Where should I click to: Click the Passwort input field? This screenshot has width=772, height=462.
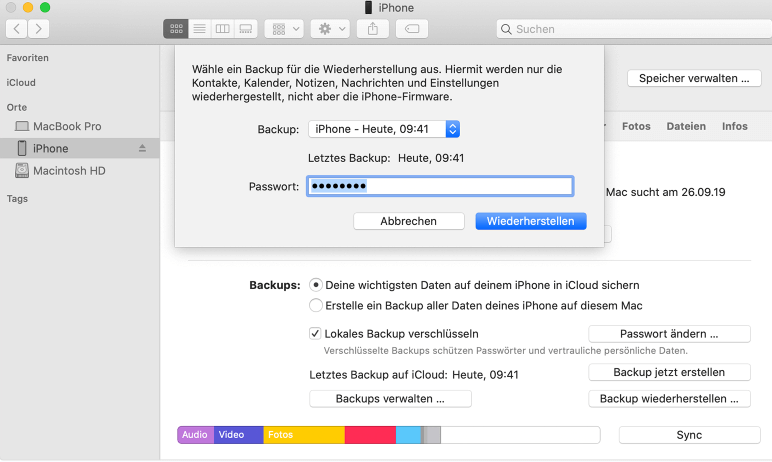pos(440,186)
